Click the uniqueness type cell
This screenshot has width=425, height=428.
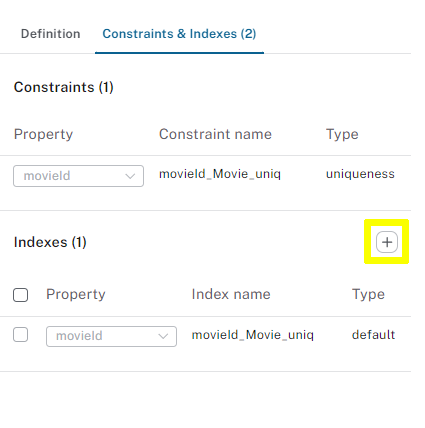(360, 174)
